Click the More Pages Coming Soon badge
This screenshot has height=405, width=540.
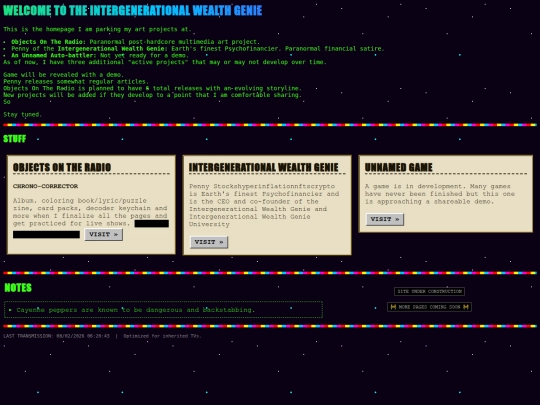(x=429, y=307)
